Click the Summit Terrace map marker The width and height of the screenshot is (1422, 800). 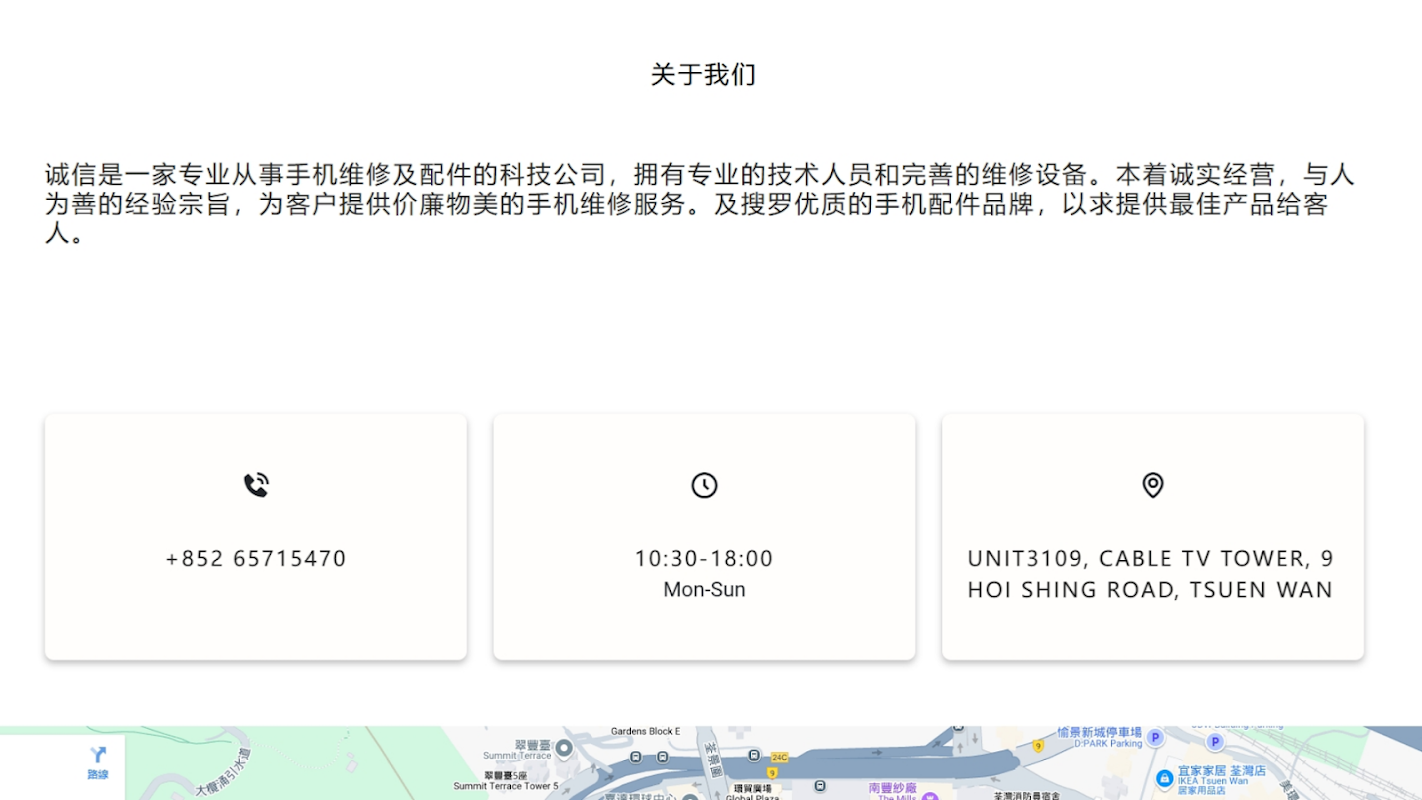[564, 748]
